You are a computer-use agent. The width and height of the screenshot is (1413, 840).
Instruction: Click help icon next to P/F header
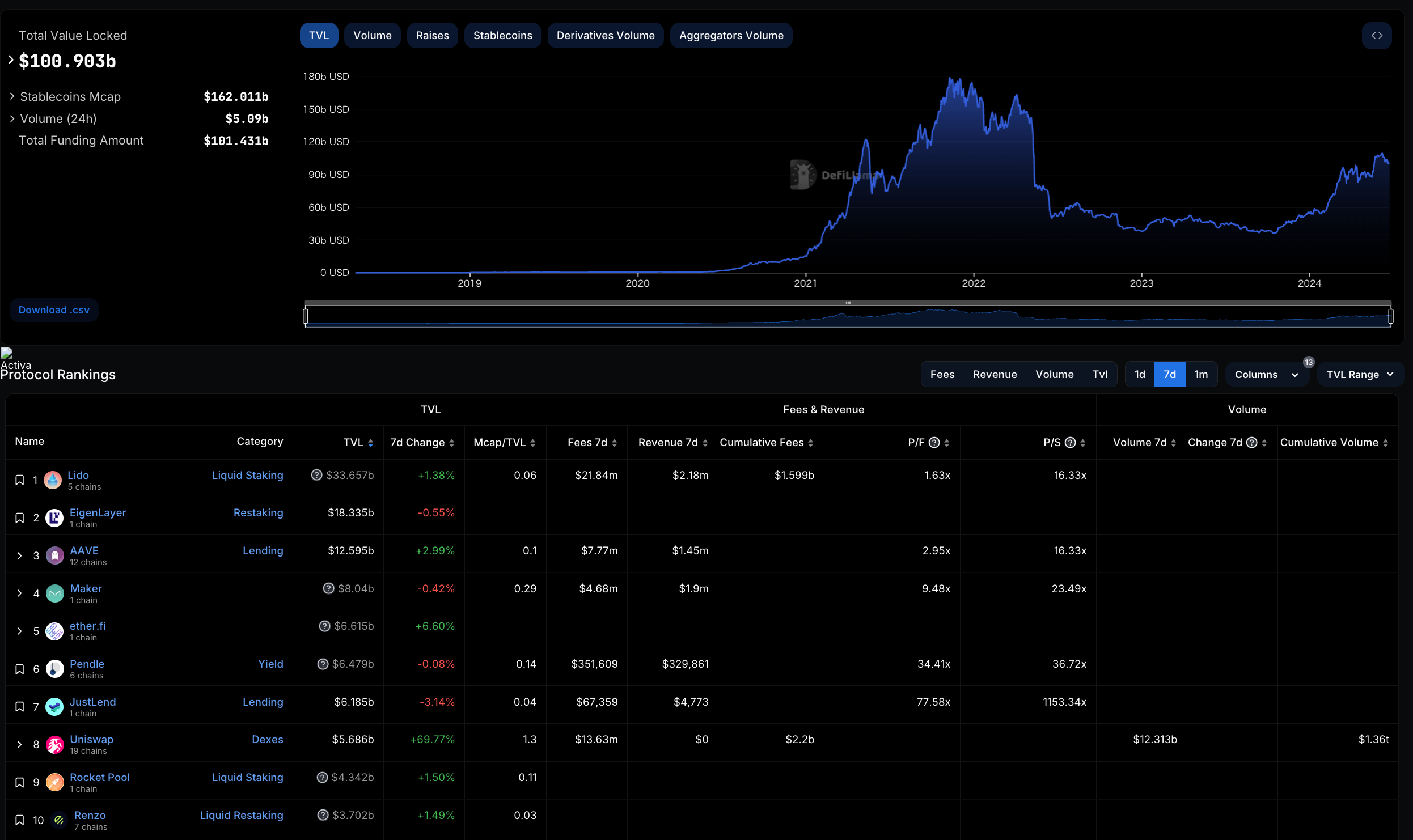(x=934, y=443)
